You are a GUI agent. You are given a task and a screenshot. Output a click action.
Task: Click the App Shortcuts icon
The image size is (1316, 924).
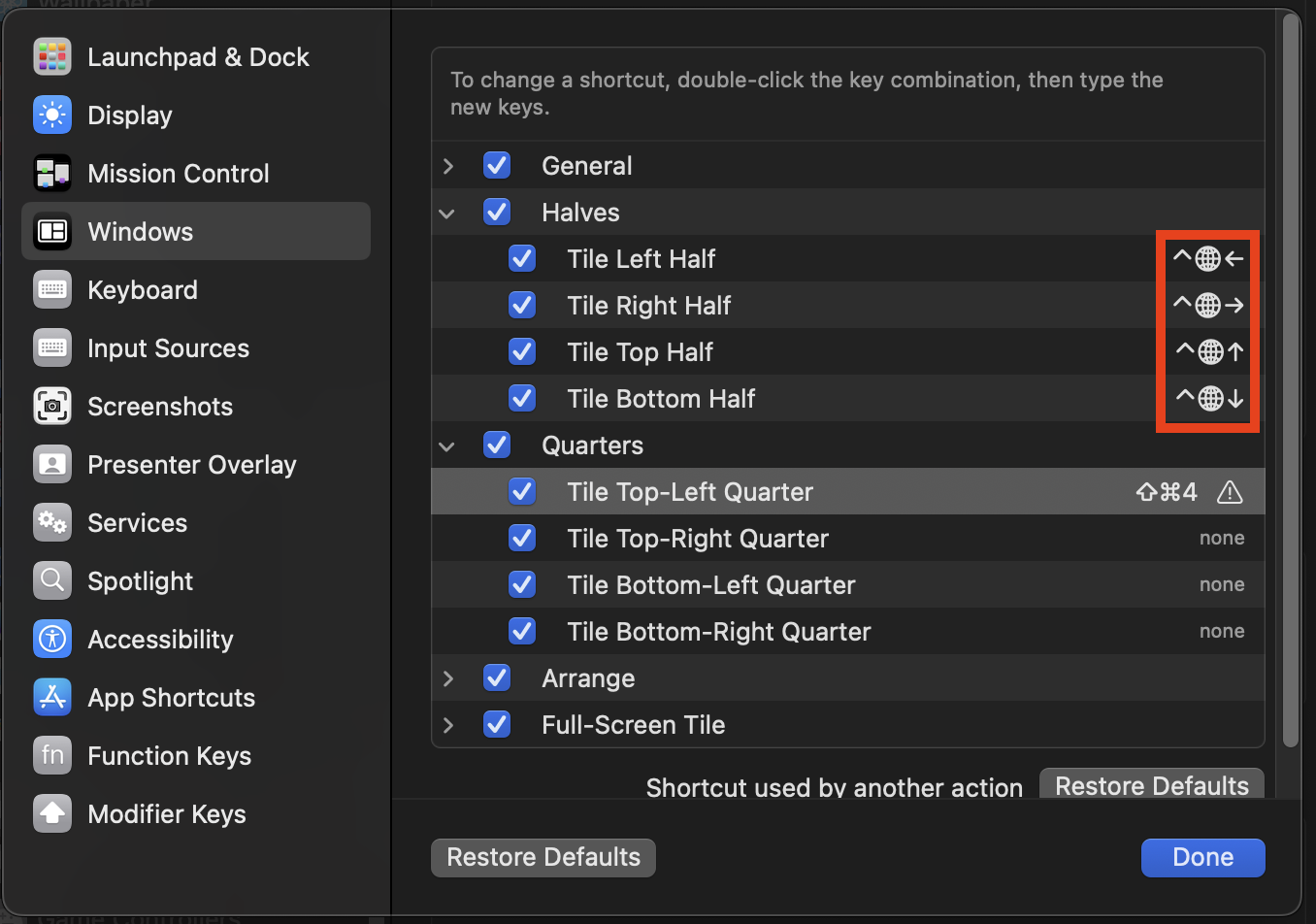[x=52, y=698]
